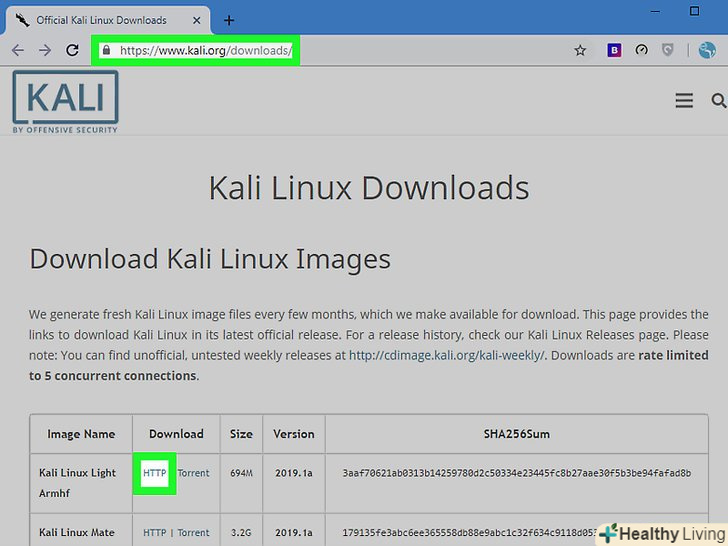Go back to the previous page
728x546 pixels.
coord(18,50)
